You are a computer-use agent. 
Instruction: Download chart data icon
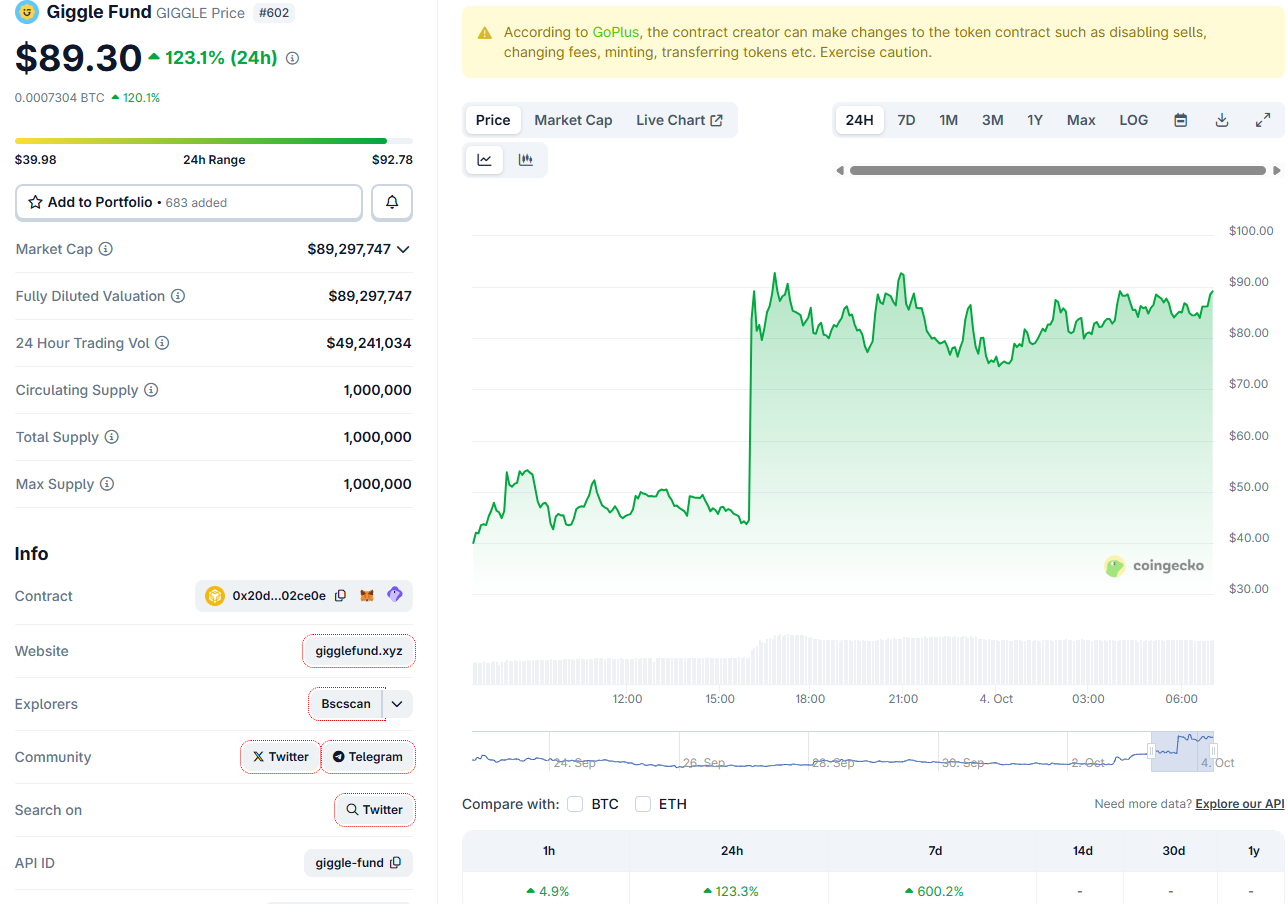coord(1221,120)
